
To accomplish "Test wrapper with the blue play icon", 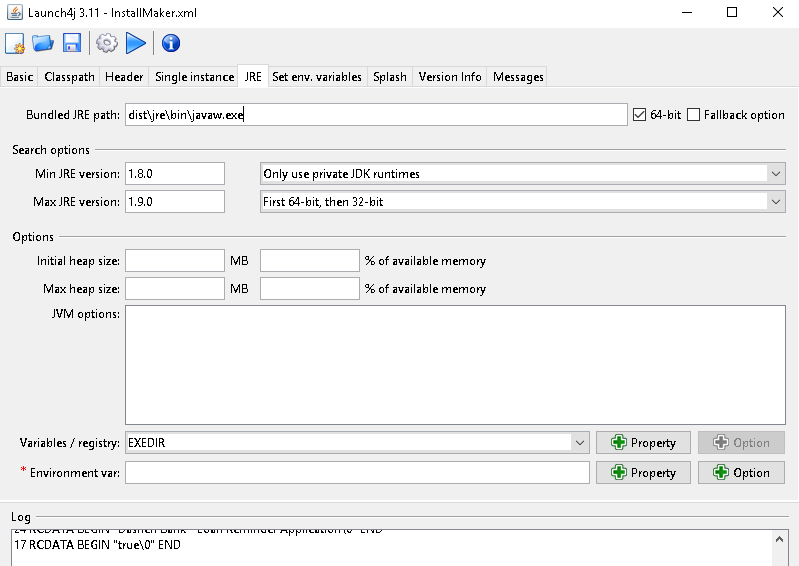I will tap(136, 43).
